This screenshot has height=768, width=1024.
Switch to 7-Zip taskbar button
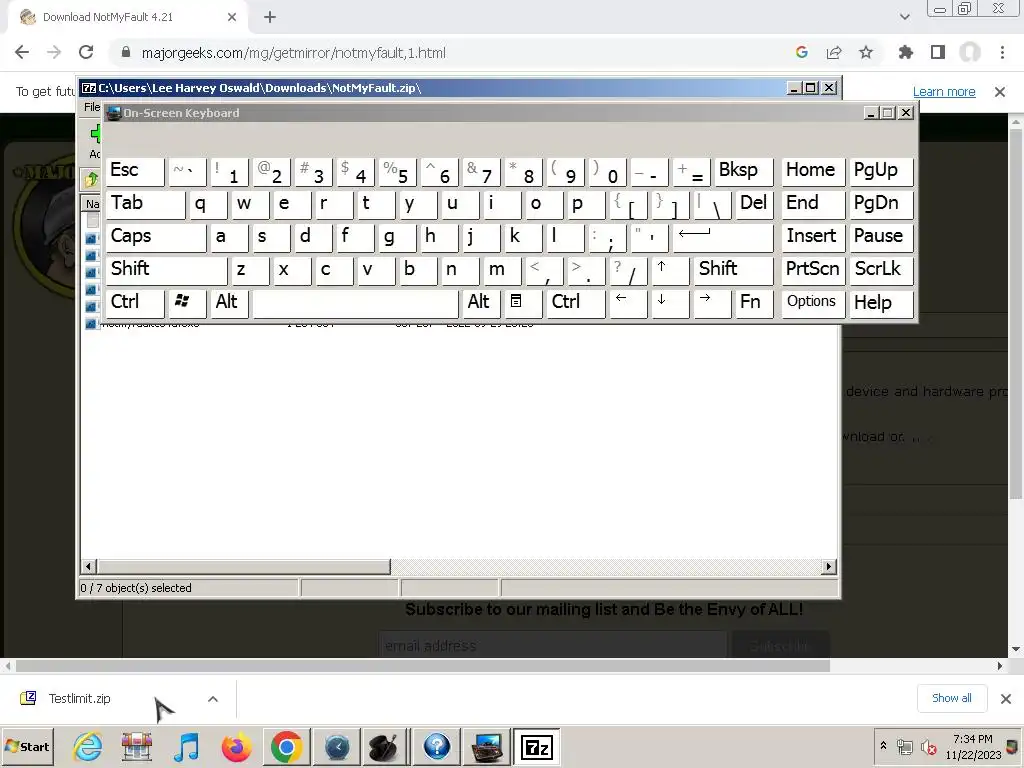point(536,747)
